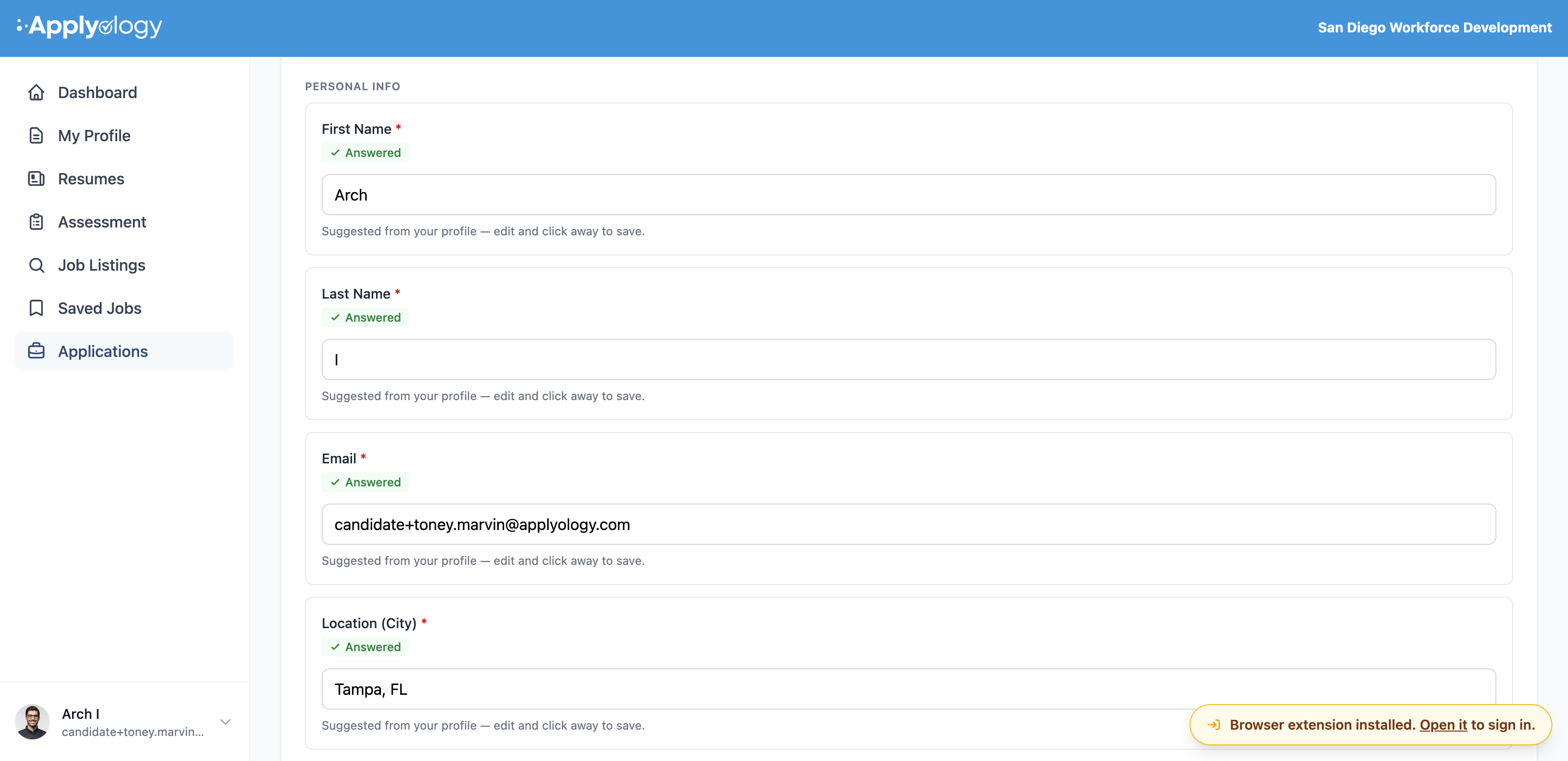1568x761 pixels.
Task: Click the First Name Answered badge
Action: (x=365, y=153)
